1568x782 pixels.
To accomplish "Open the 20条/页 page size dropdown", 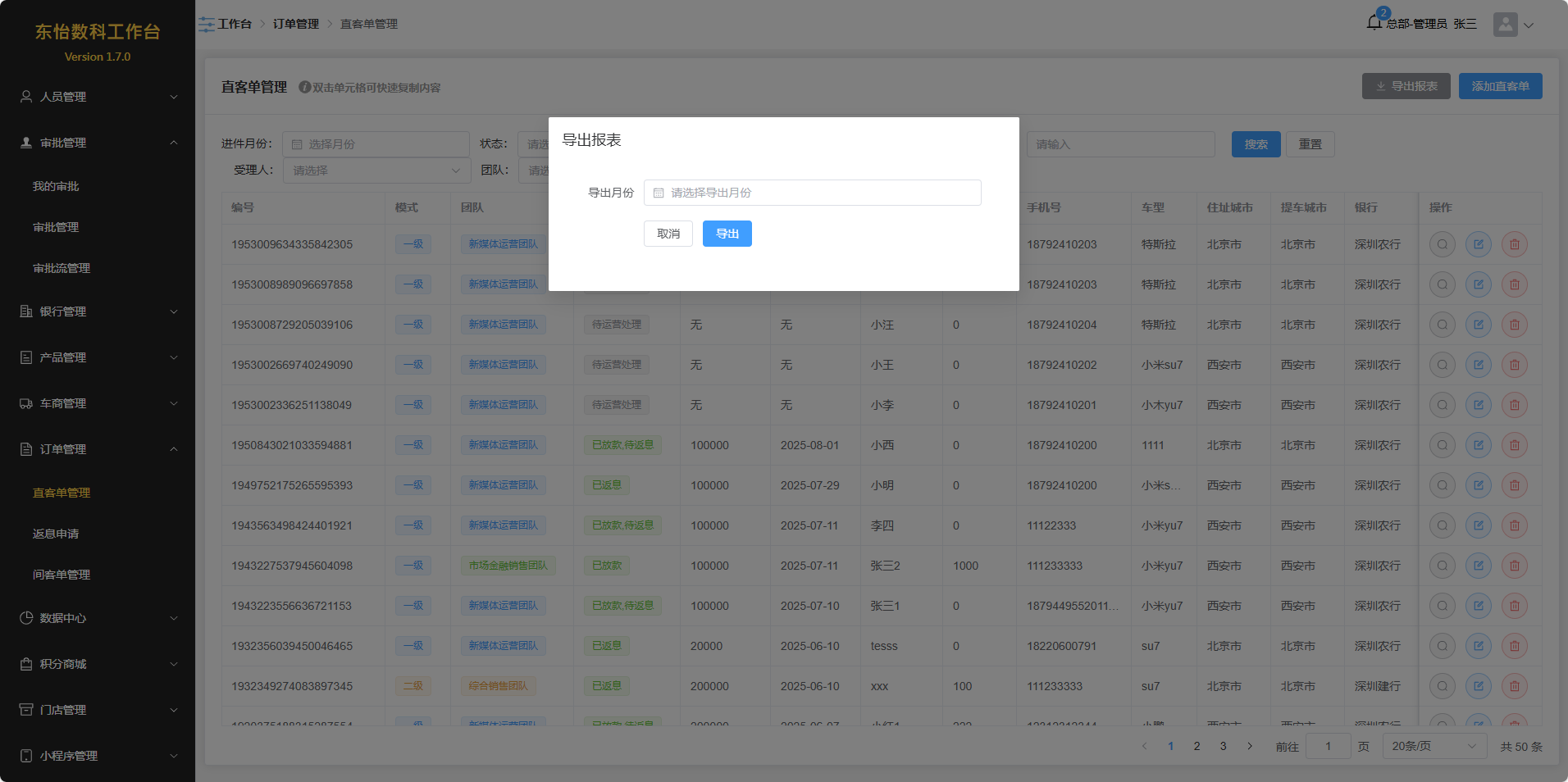I will coord(1434,746).
